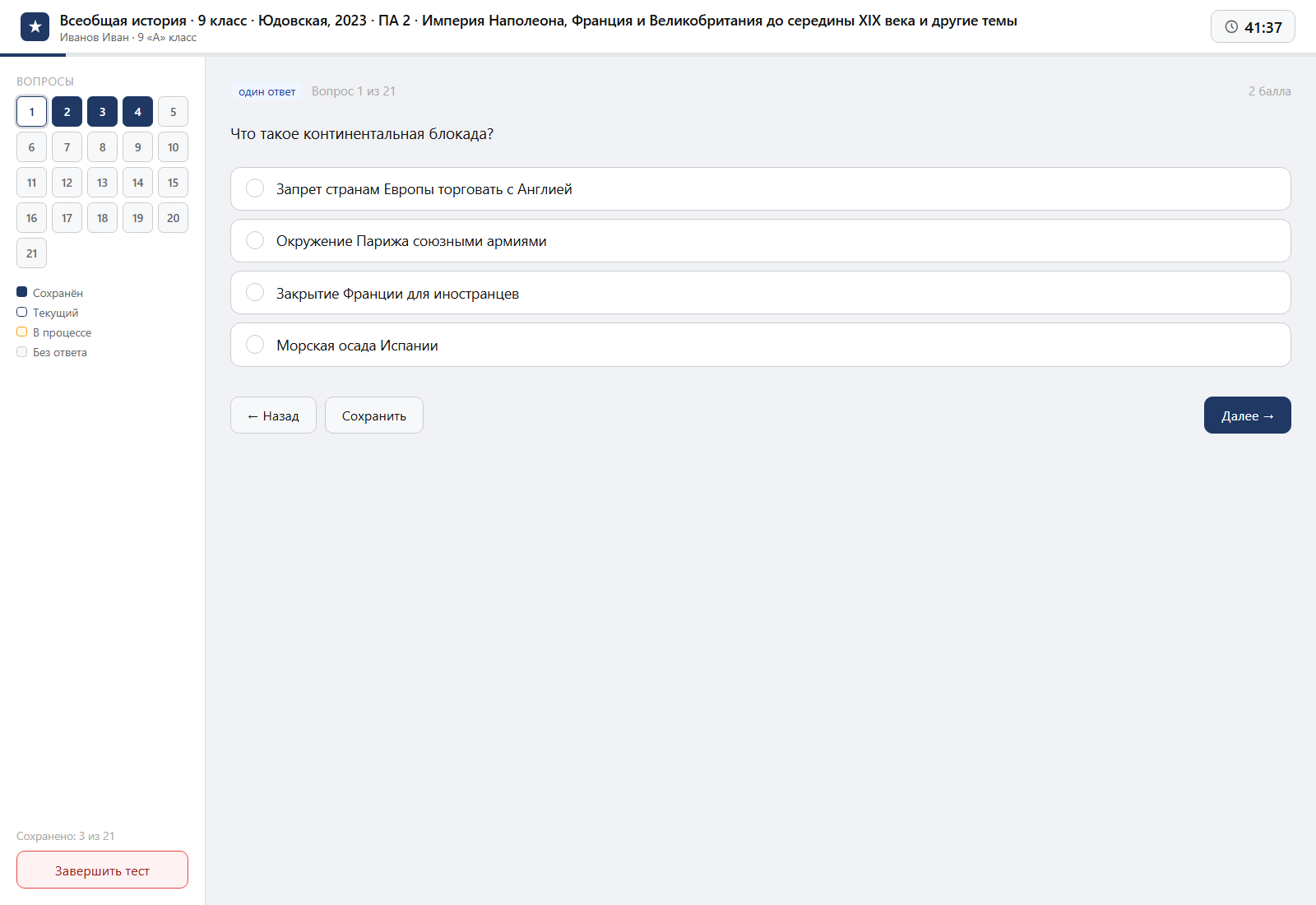The height and width of the screenshot is (905, 1316).
Task: Open question 13 in the grid
Action: pos(102,183)
